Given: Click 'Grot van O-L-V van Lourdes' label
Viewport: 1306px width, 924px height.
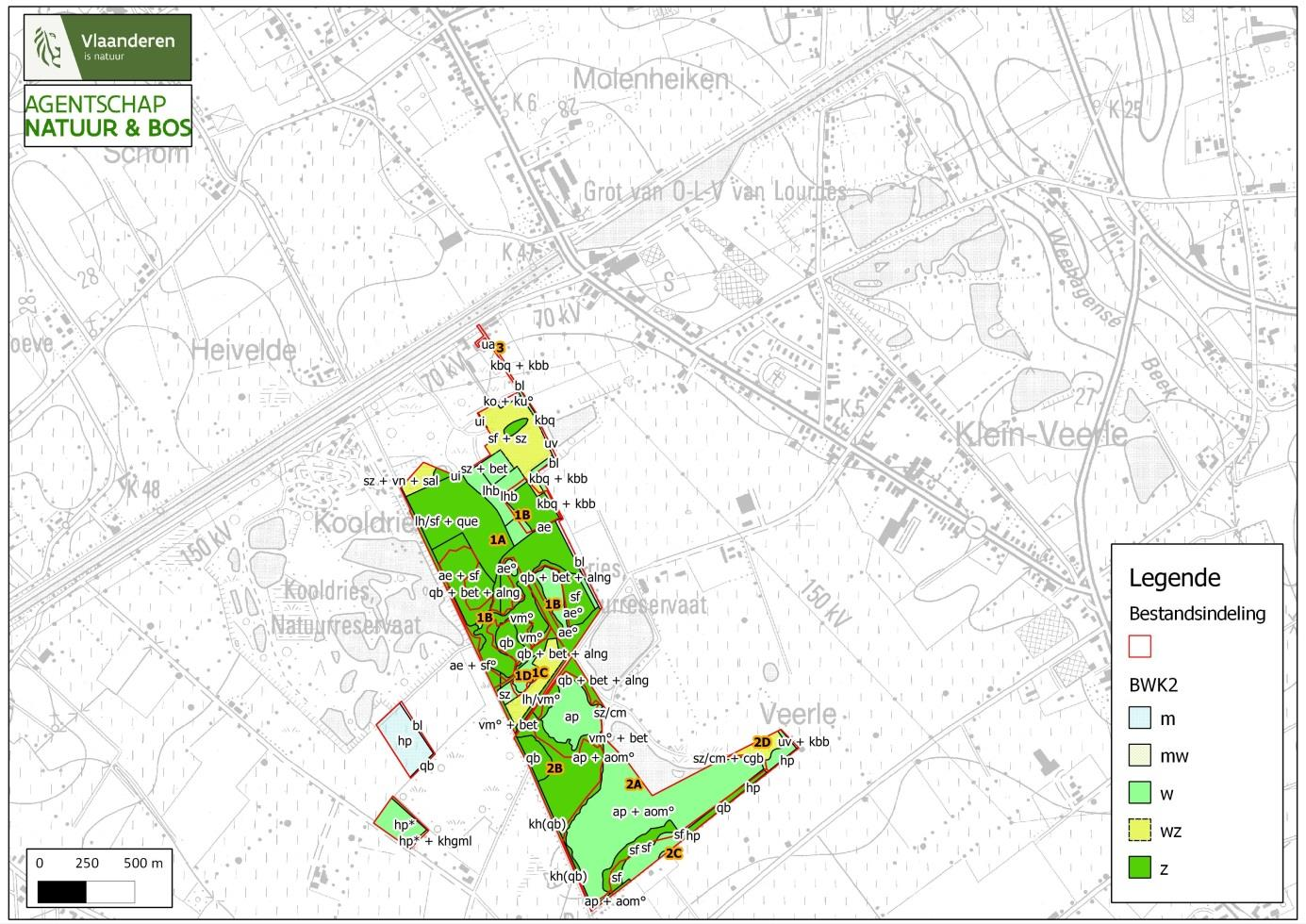Looking at the screenshot, I should (x=715, y=191).
